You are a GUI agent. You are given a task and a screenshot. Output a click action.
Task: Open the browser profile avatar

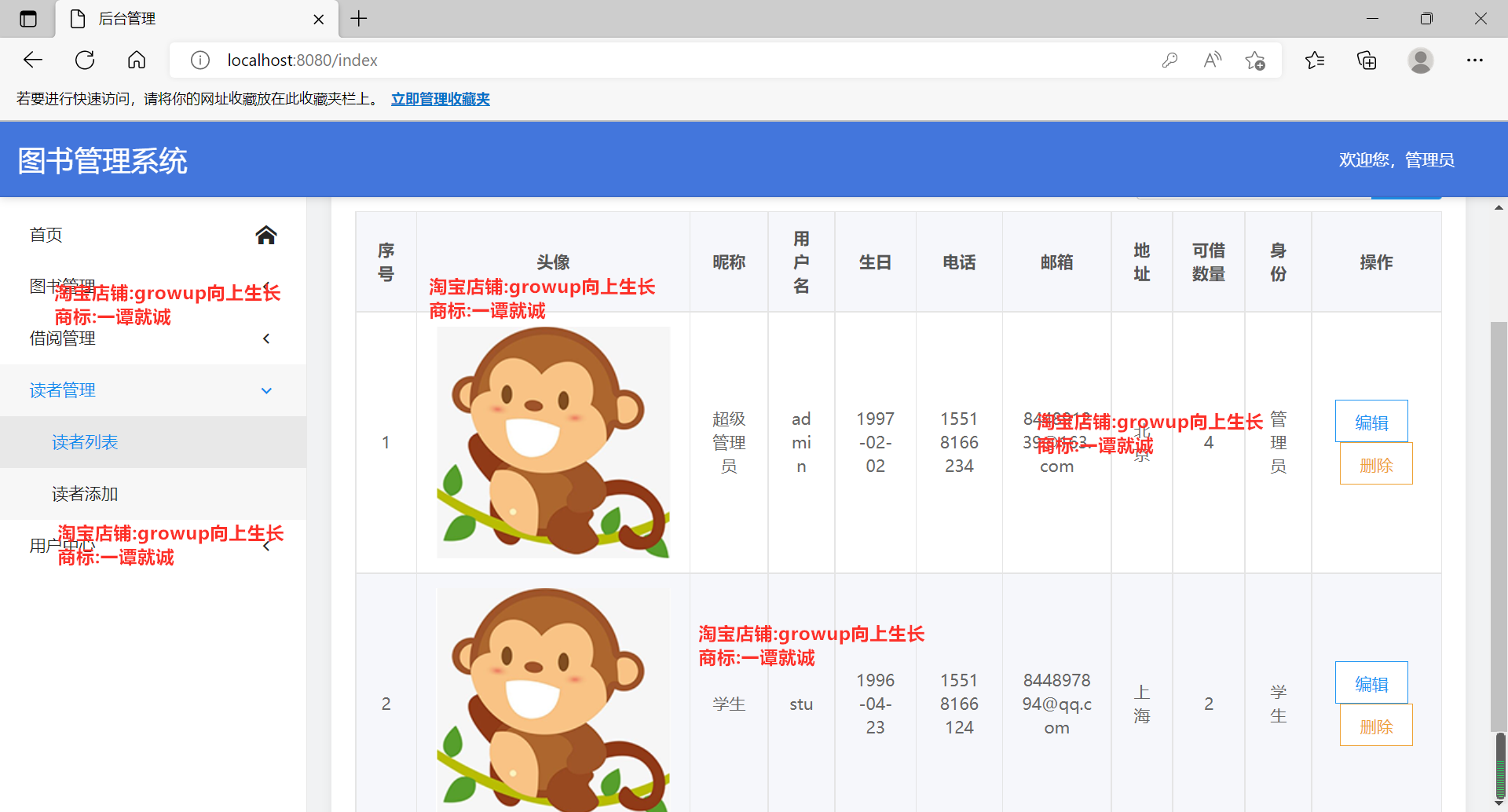click(x=1420, y=60)
